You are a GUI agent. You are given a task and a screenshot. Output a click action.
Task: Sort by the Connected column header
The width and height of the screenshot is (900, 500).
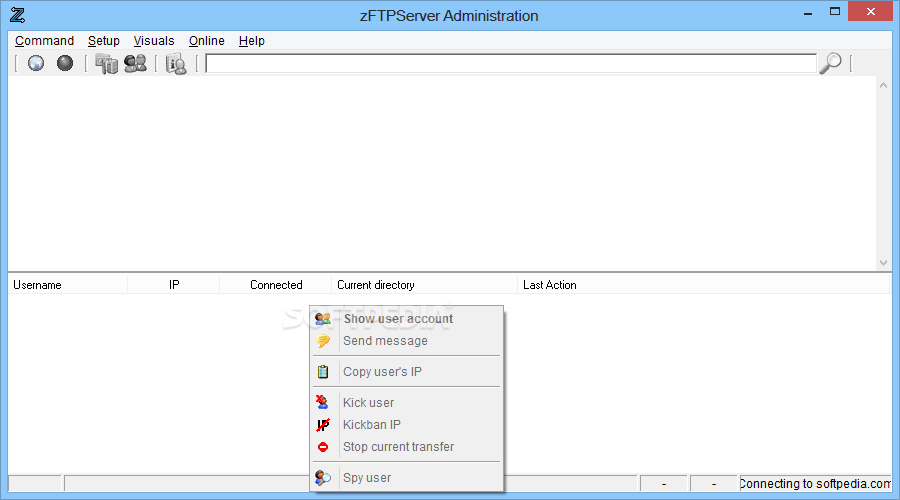[x=276, y=285]
